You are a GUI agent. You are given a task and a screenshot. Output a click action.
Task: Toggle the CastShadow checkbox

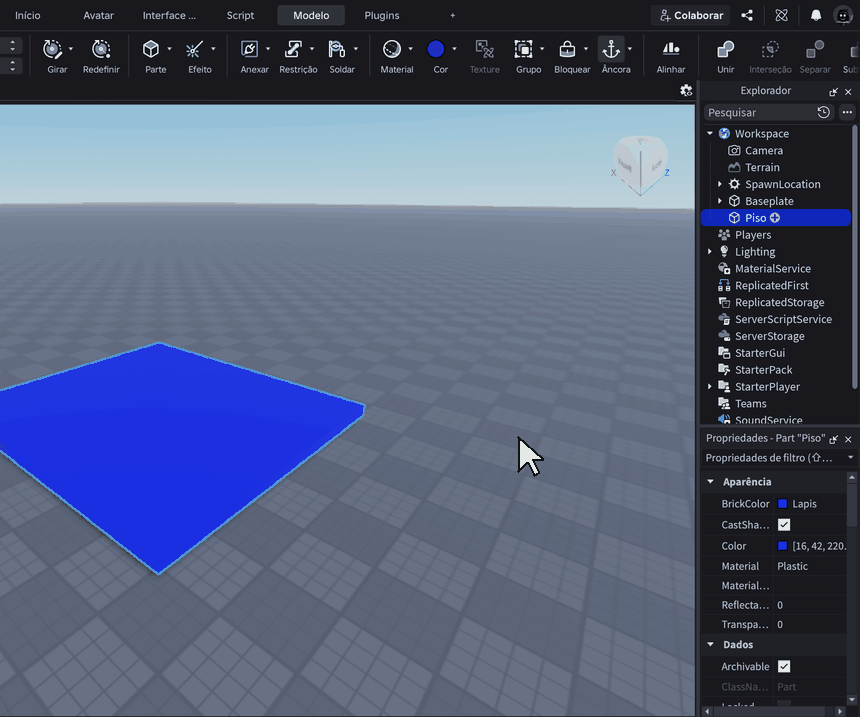[784, 525]
